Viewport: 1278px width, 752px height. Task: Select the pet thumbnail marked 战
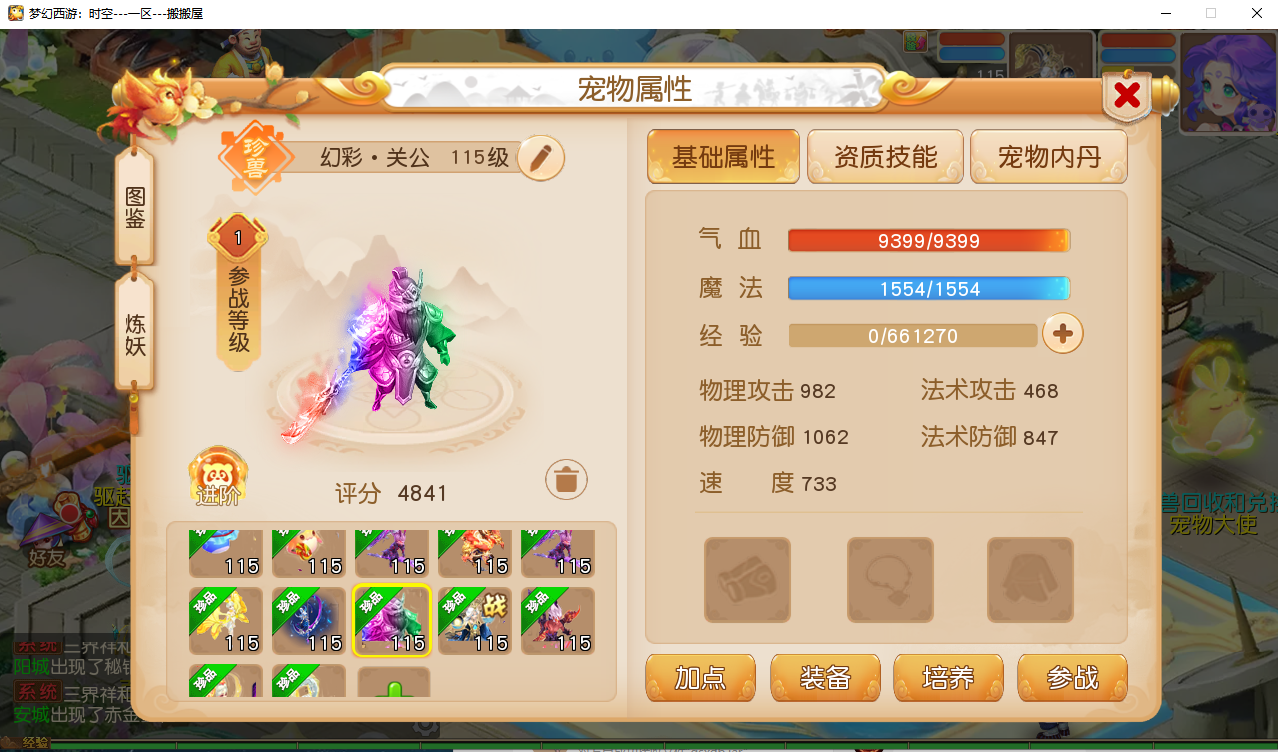coord(475,621)
